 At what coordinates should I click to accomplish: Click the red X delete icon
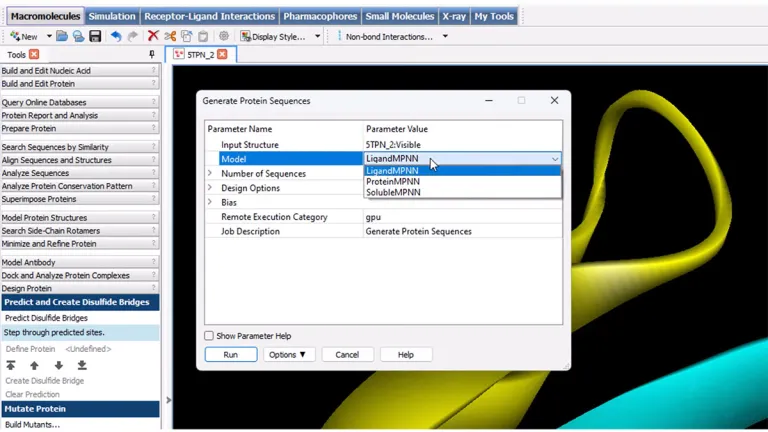pyautogui.click(x=153, y=36)
